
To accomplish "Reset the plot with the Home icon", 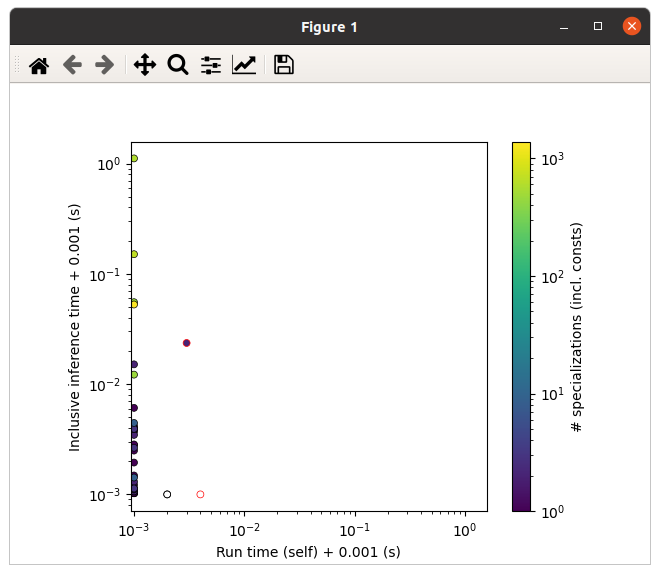I will tap(39, 65).
